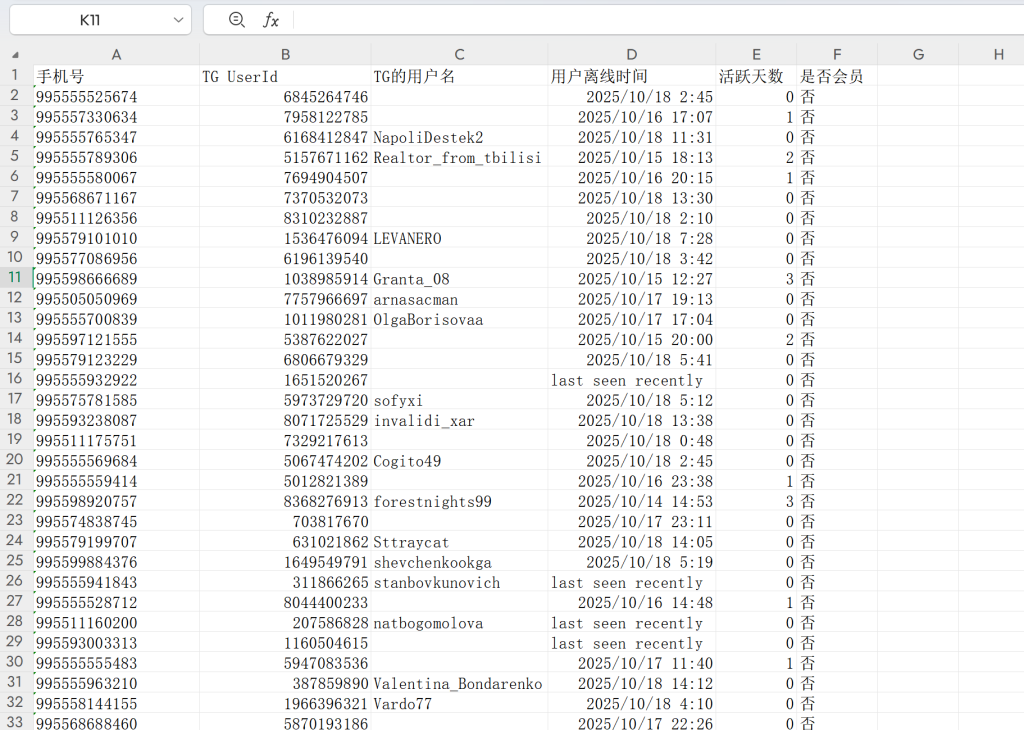Click the 活跃天数 header cell

tap(756, 76)
